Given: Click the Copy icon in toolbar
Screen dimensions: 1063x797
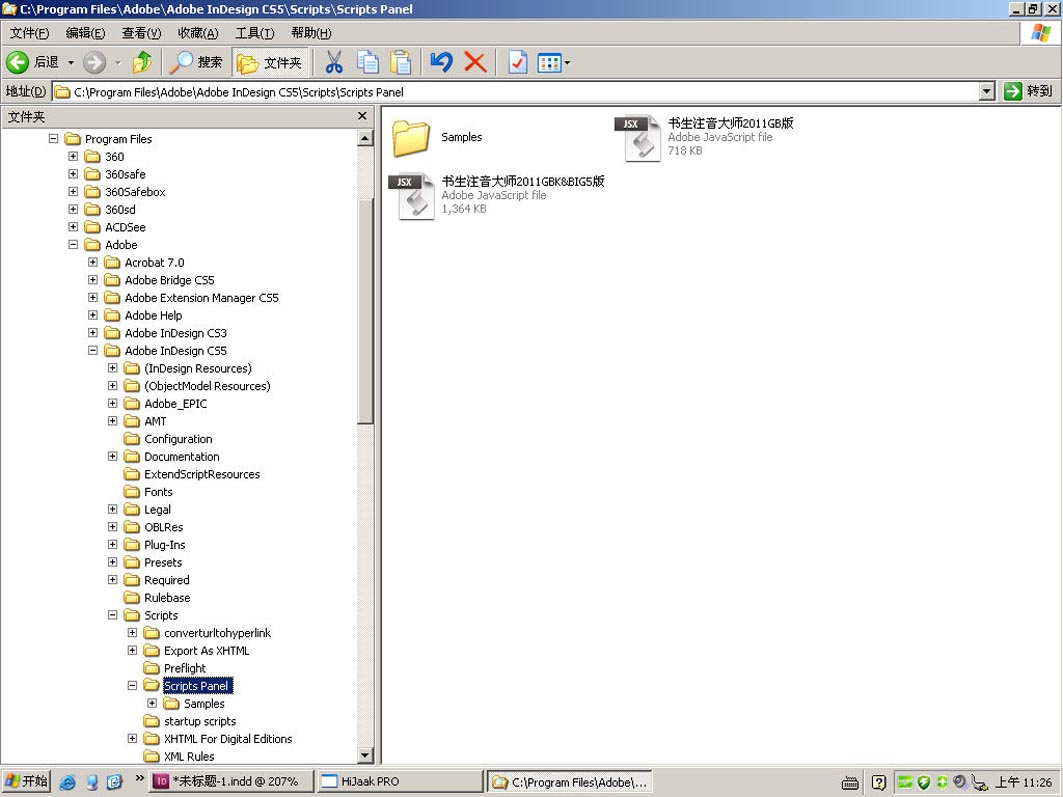Looking at the screenshot, I should tap(367, 62).
